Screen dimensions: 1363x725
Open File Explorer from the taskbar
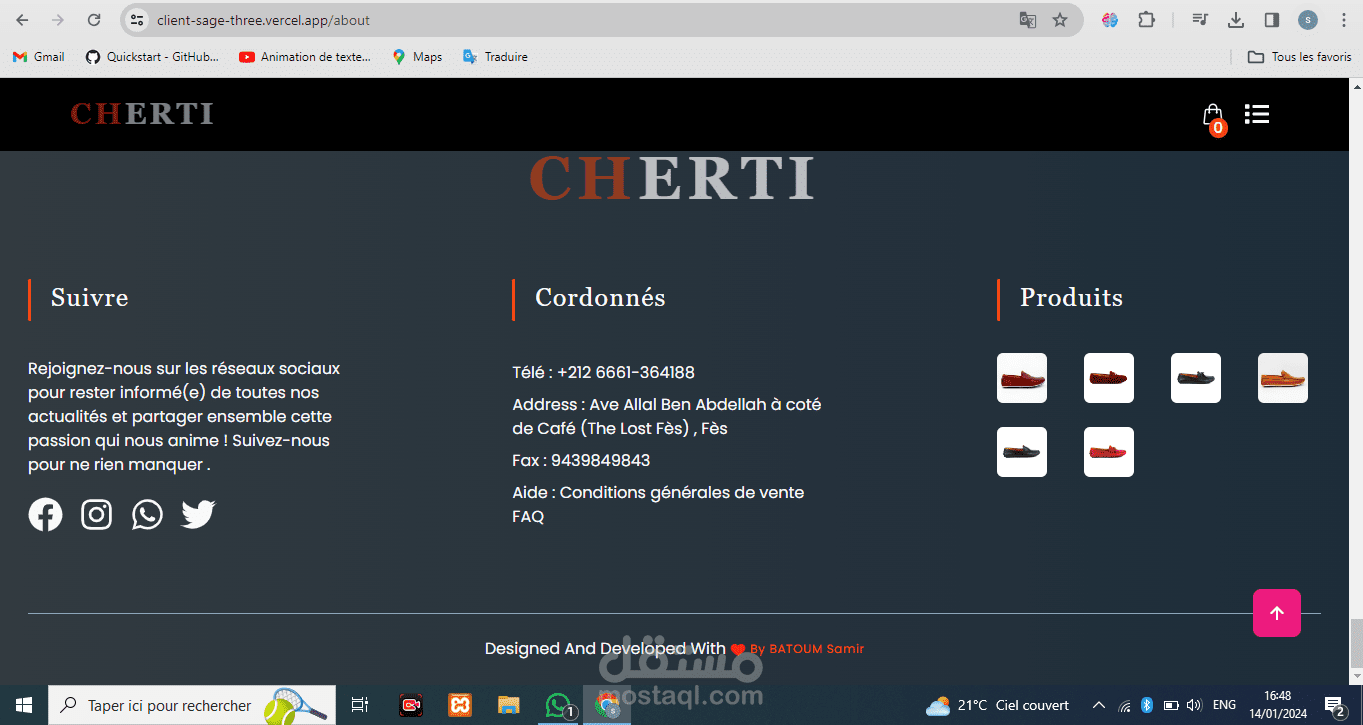(x=509, y=705)
